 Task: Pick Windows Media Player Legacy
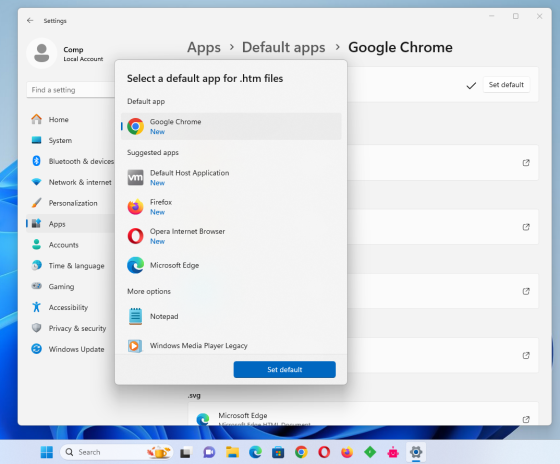[231, 345]
